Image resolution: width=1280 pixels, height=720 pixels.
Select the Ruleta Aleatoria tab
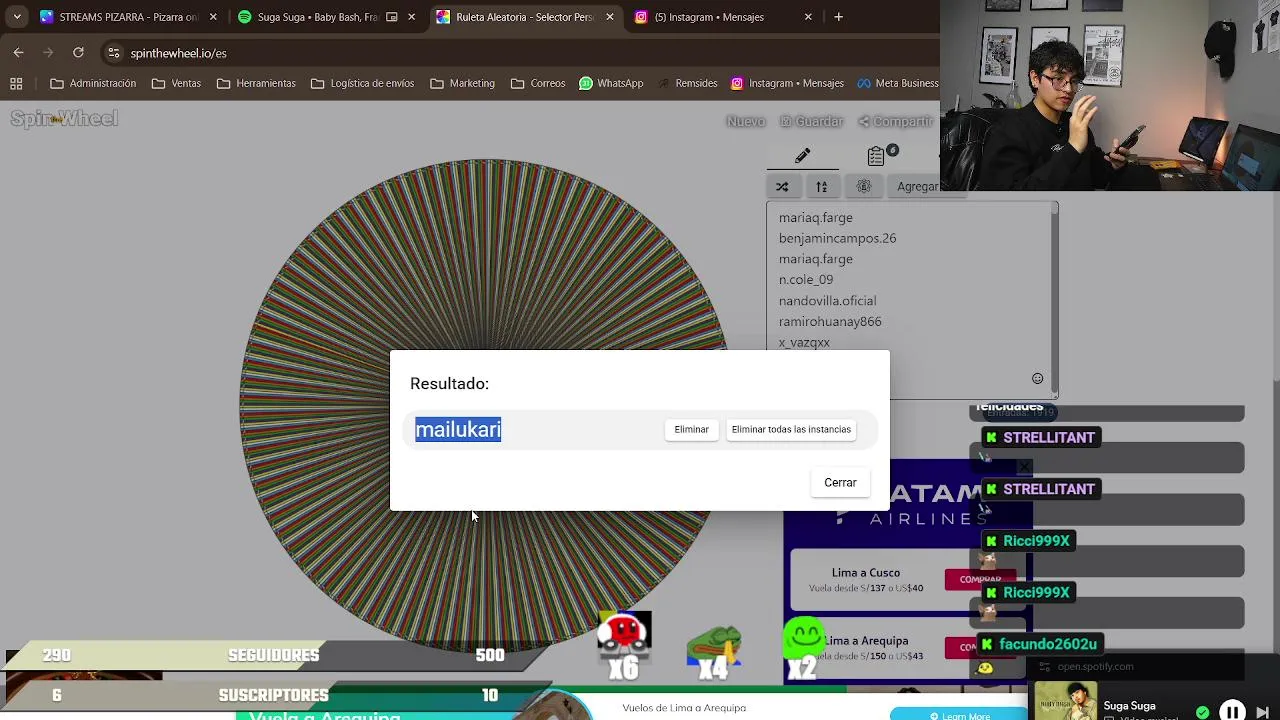coord(526,17)
